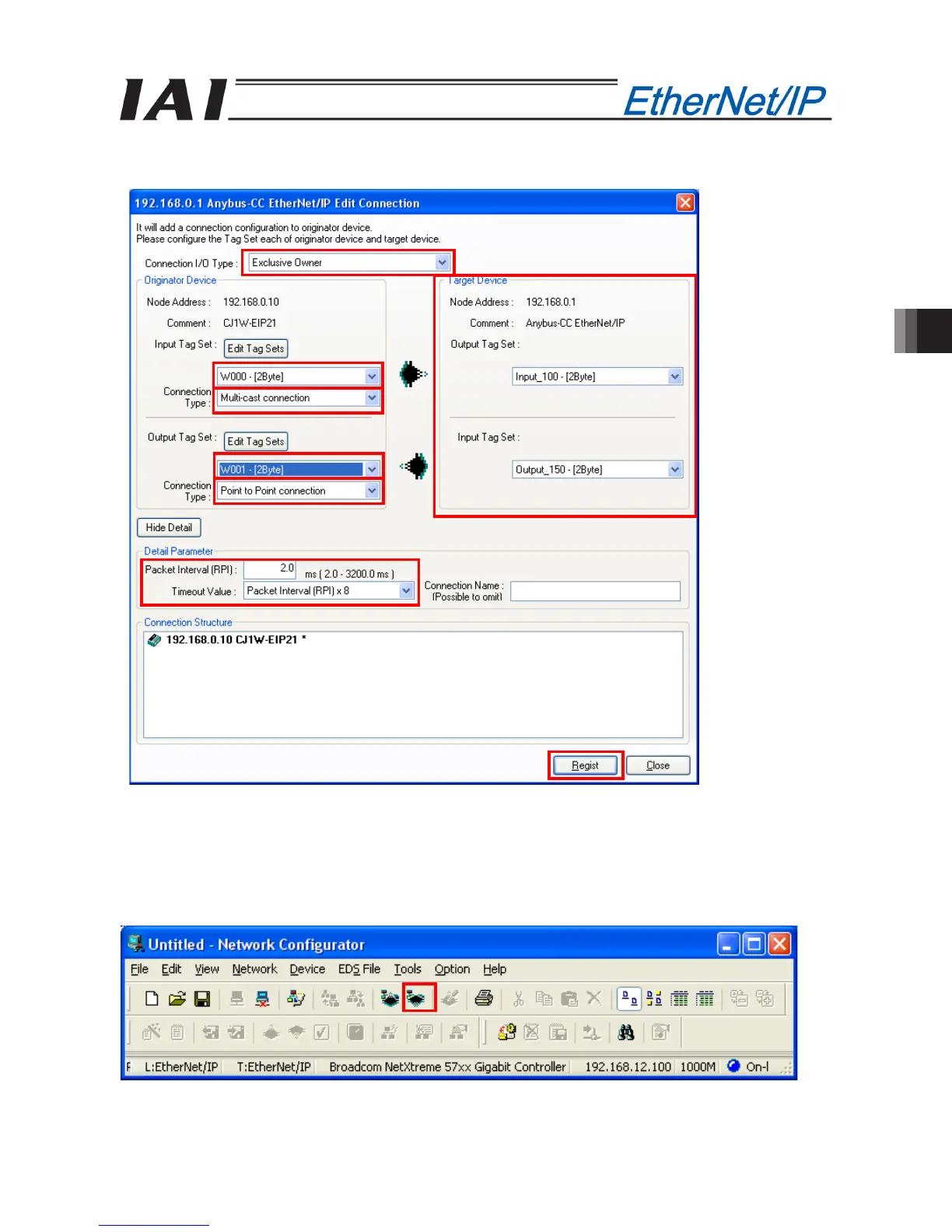The height and width of the screenshot is (1232, 952).
Task: Open the View menu
Action: [207, 969]
